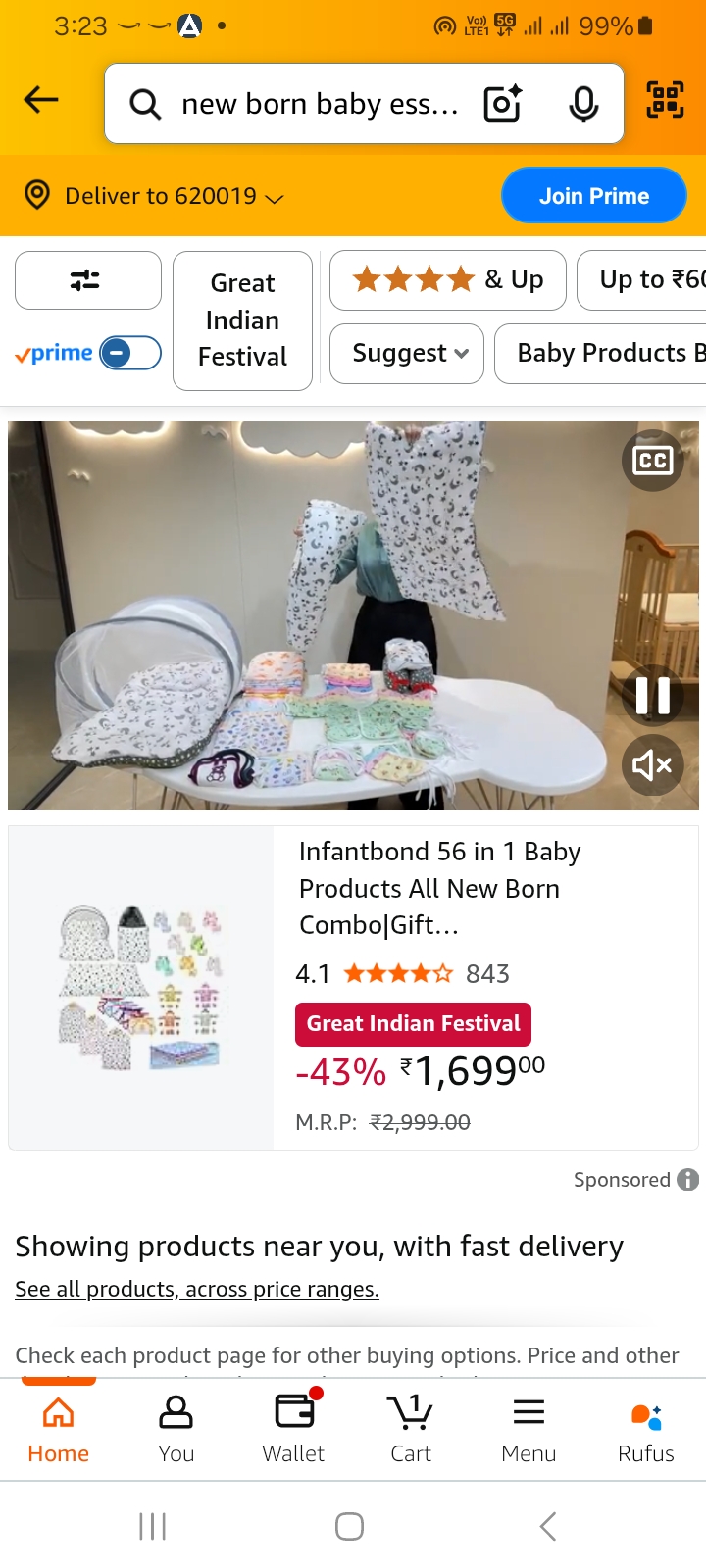Open the Suggest dropdown
The width and height of the screenshot is (706, 1568).
pyautogui.click(x=407, y=354)
